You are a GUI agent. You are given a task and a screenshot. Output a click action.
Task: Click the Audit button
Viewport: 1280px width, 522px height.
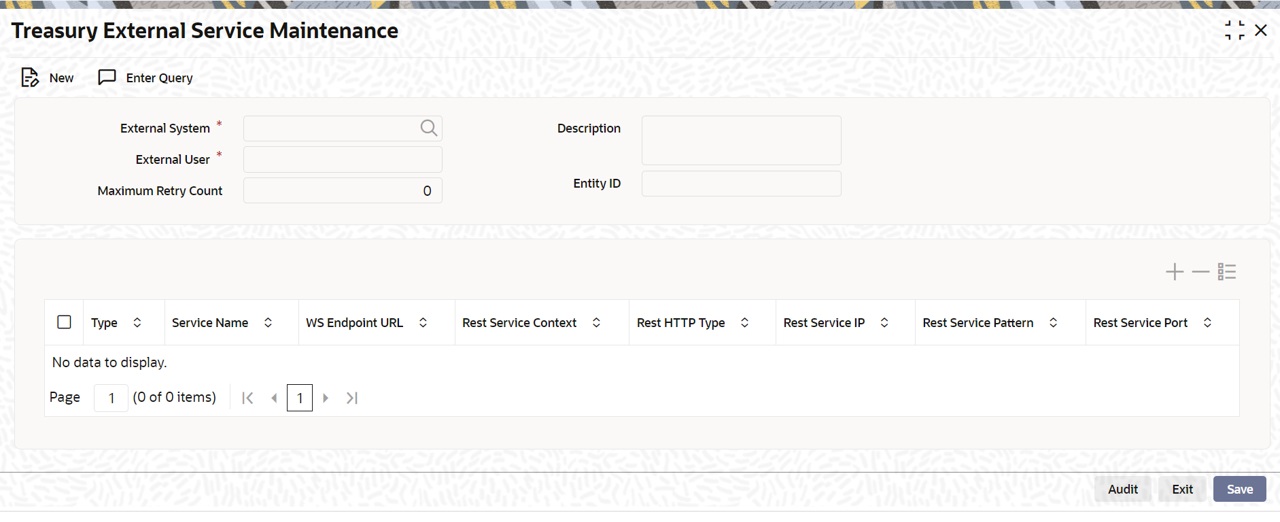pos(1123,489)
